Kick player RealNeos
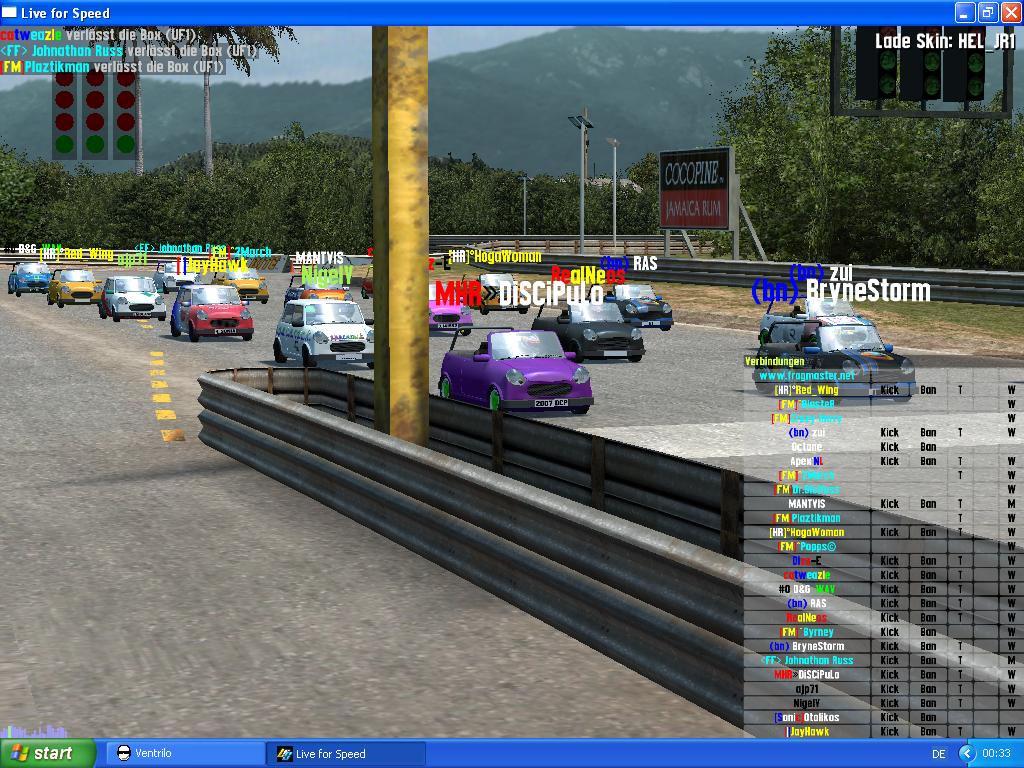Screen dimensions: 1024x768 coord(889,618)
